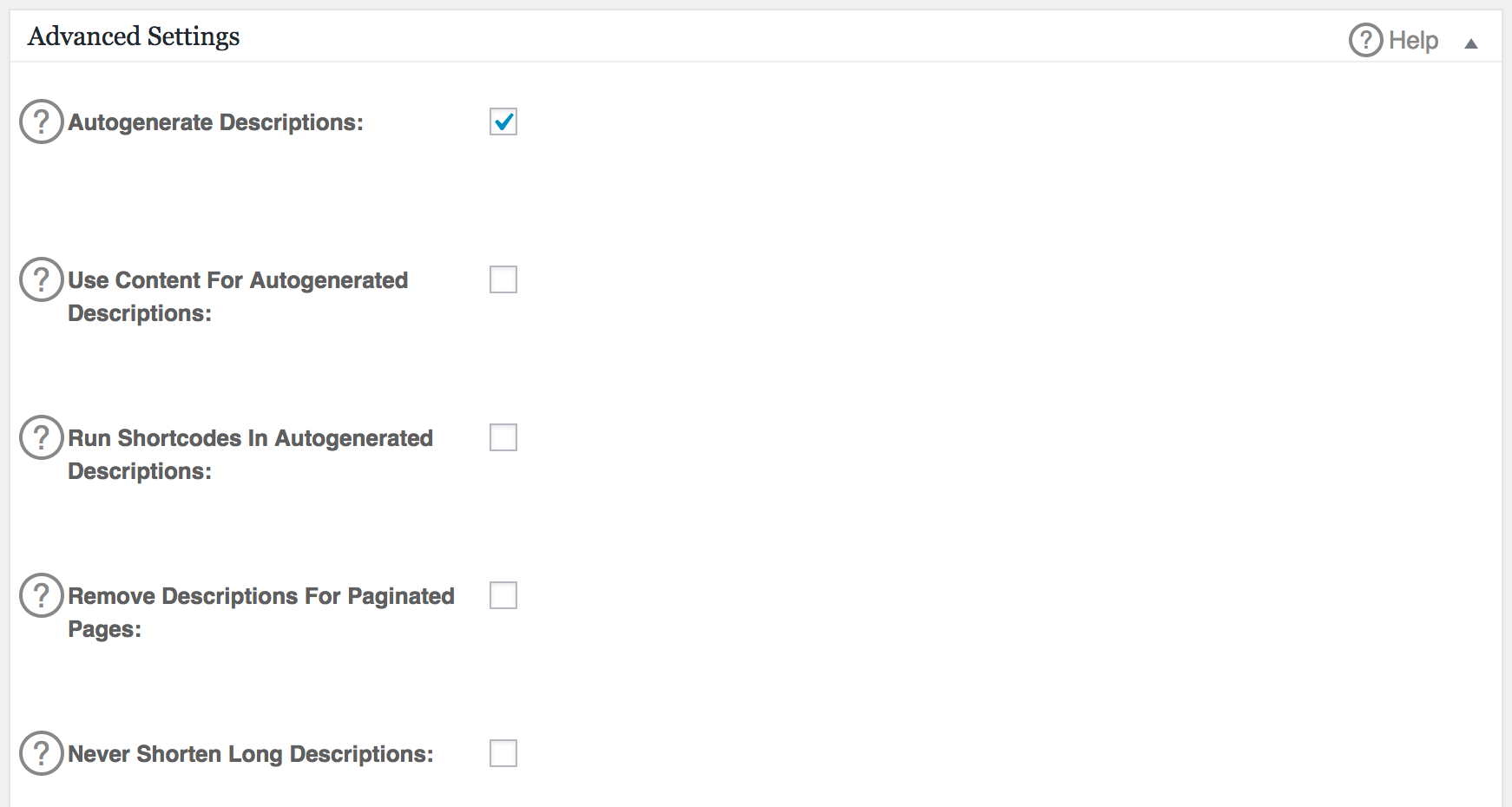Click the Remove Descriptions For Paginated Pages label
This screenshot has width=1512, height=807.
click(x=260, y=597)
